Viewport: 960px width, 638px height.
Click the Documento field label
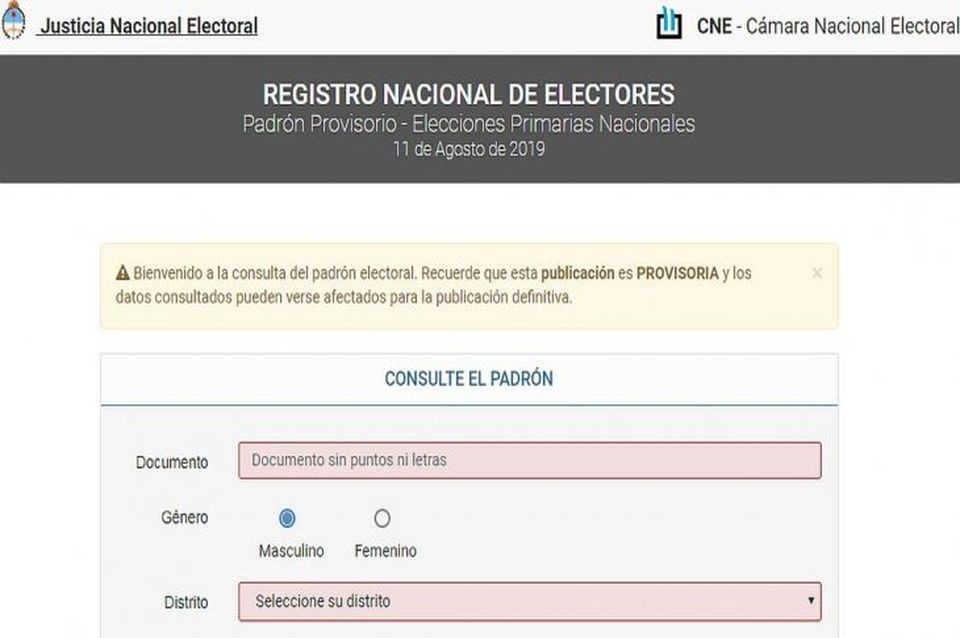point(172,462)
